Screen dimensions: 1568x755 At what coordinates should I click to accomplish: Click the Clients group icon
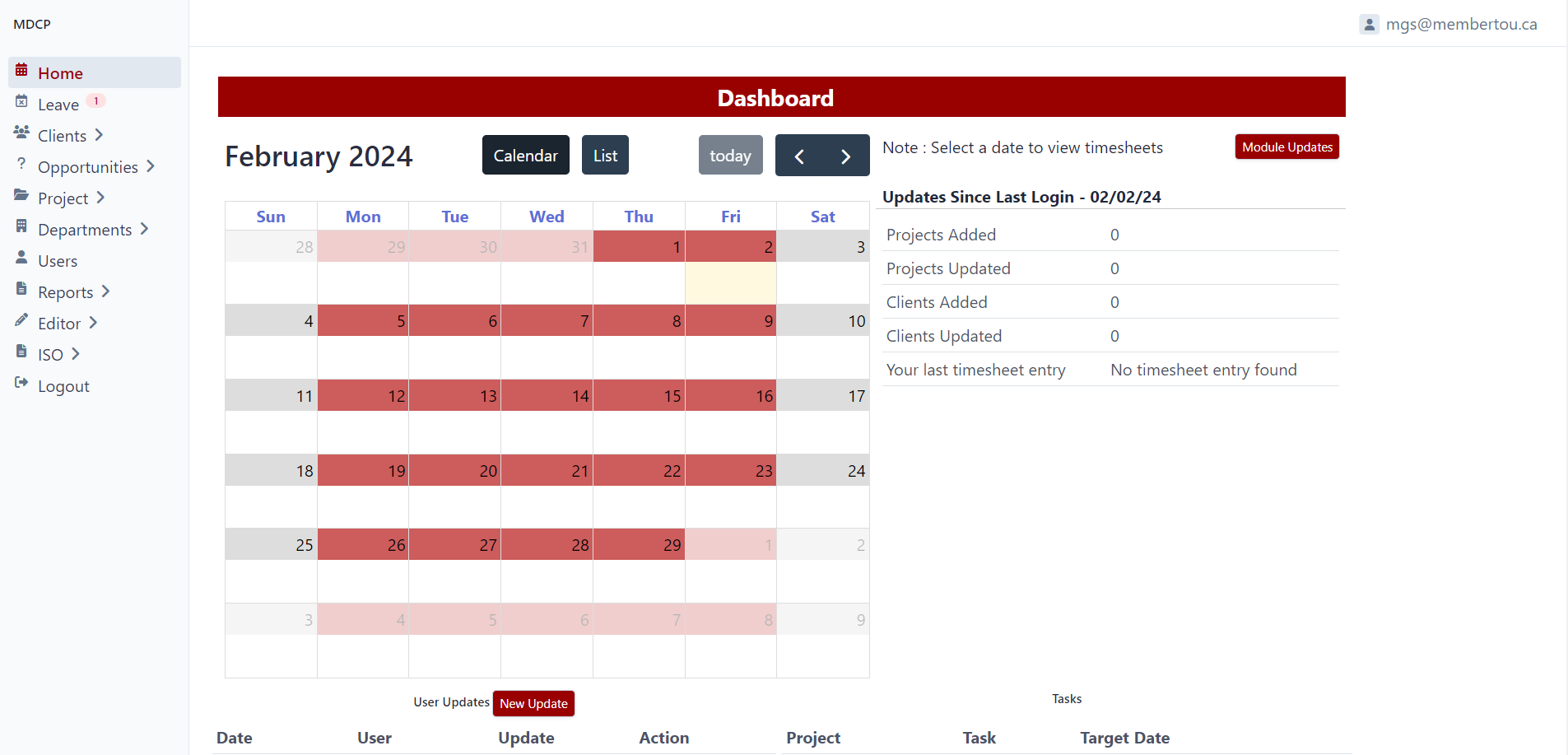point(21,133)
